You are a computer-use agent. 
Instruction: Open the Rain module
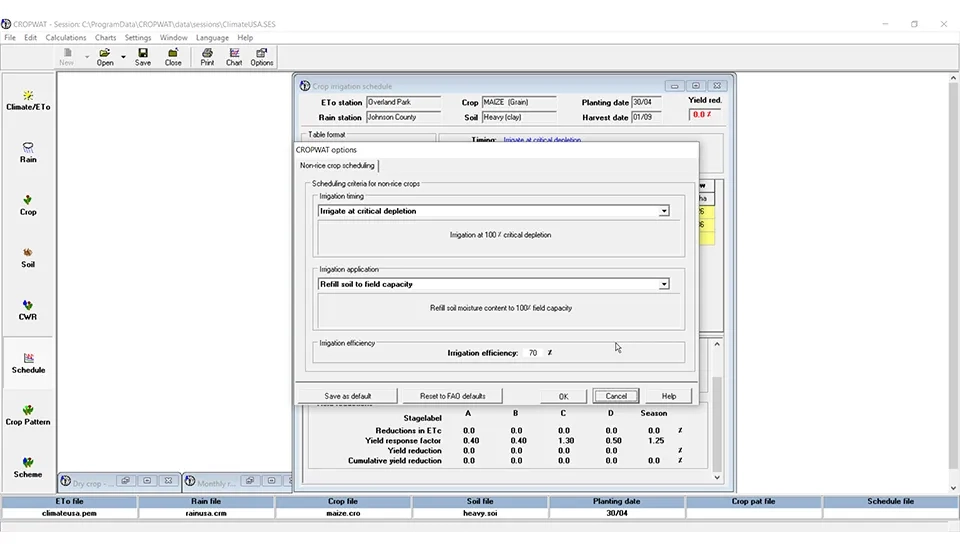(28, 152)
